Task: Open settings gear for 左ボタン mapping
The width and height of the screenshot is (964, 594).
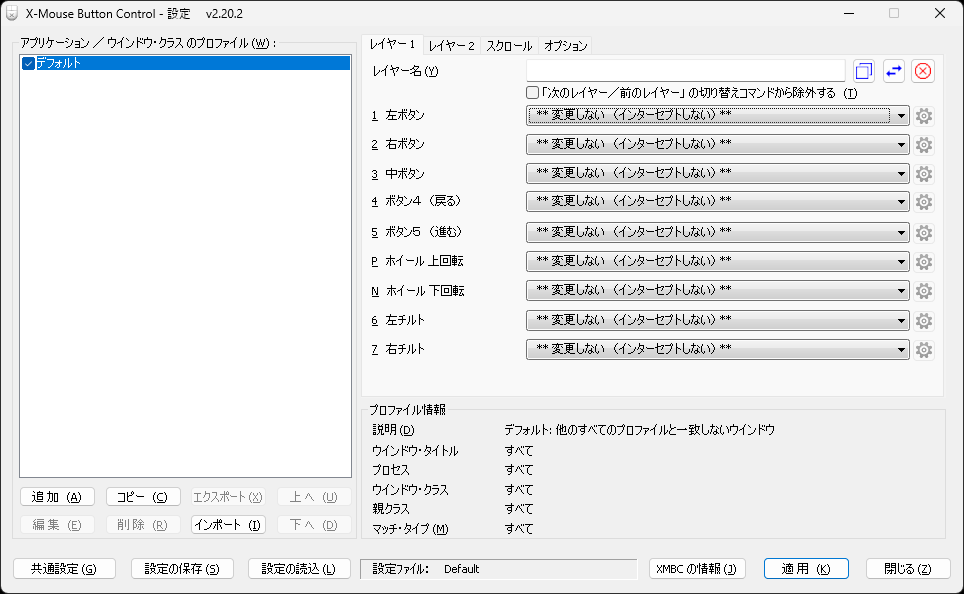Action: (923, 115)
